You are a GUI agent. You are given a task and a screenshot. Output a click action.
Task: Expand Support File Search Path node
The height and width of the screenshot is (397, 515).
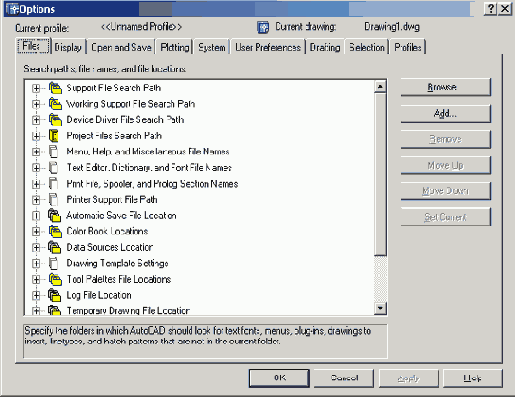(x=36, y=88)
